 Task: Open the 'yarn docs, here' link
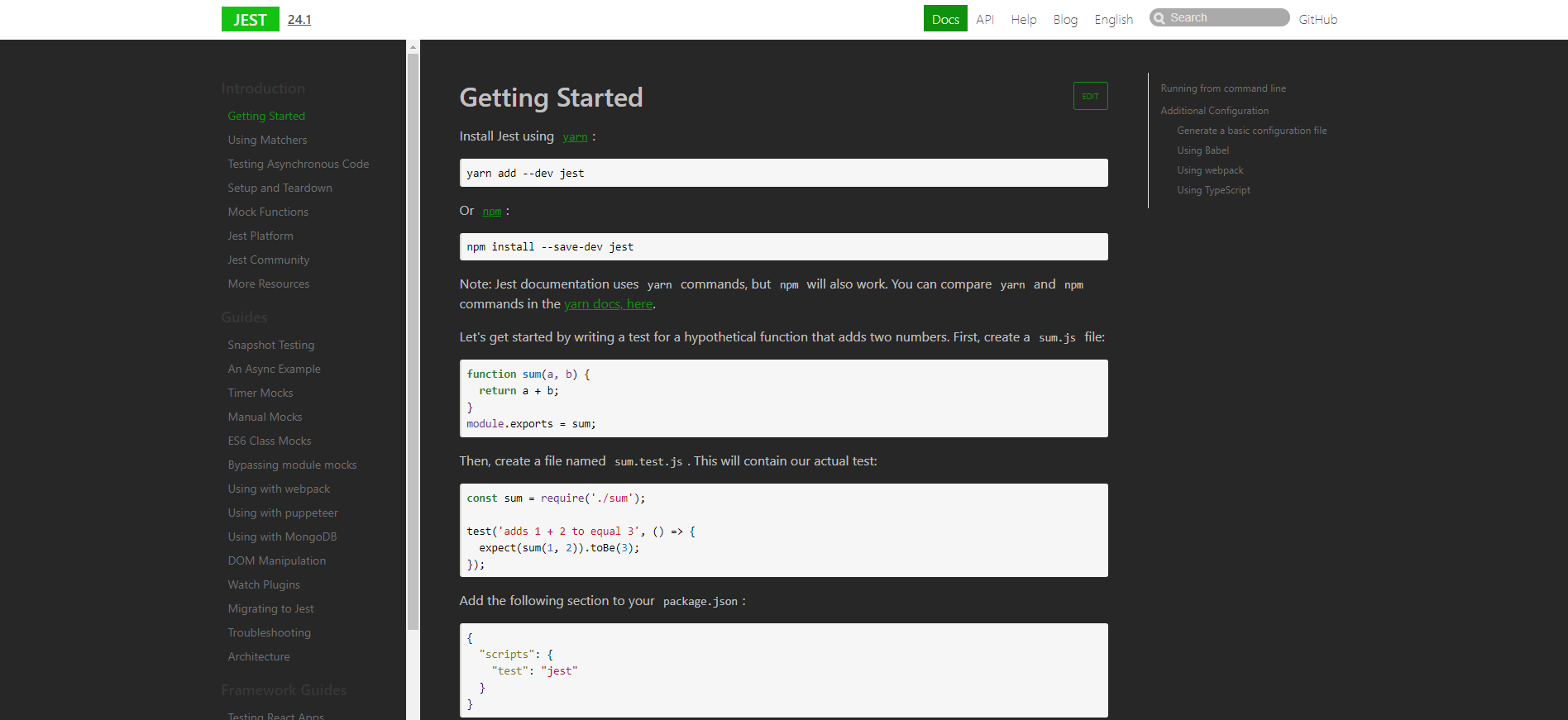(x=609, y=304)
